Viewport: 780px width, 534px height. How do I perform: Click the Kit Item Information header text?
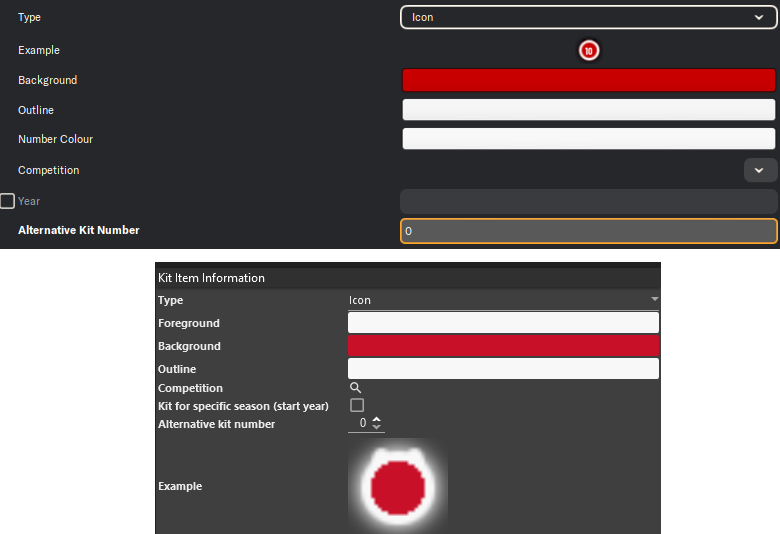(x=211, y=278)
